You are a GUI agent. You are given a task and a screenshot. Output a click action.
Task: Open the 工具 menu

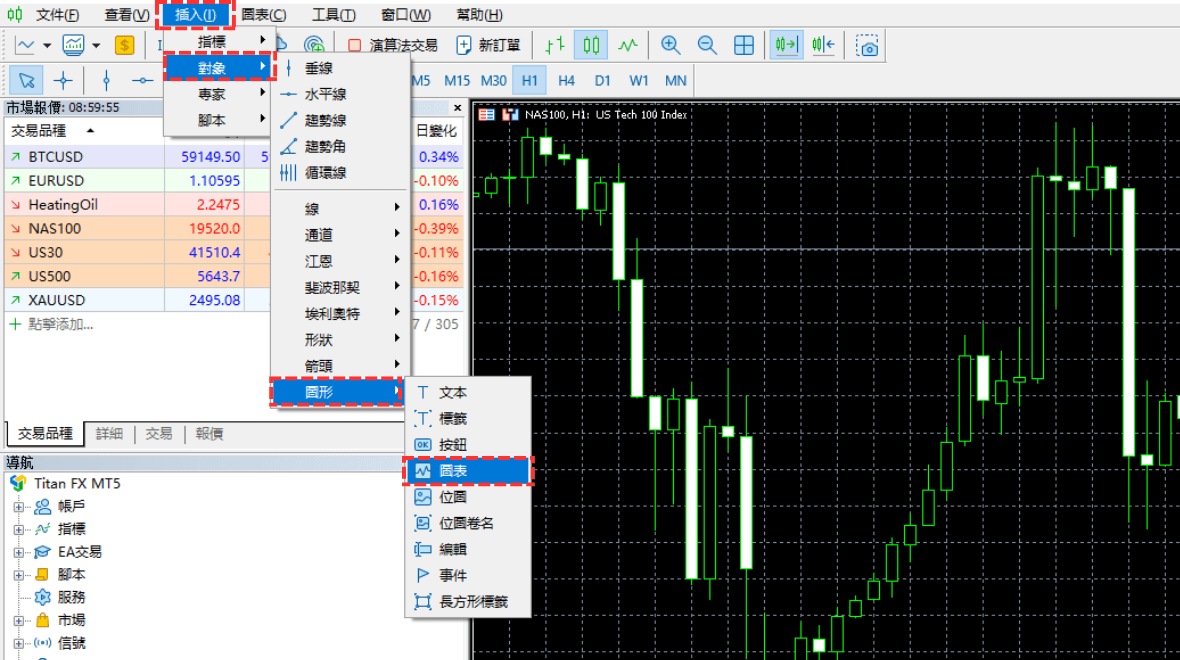(x=333, y=15)
